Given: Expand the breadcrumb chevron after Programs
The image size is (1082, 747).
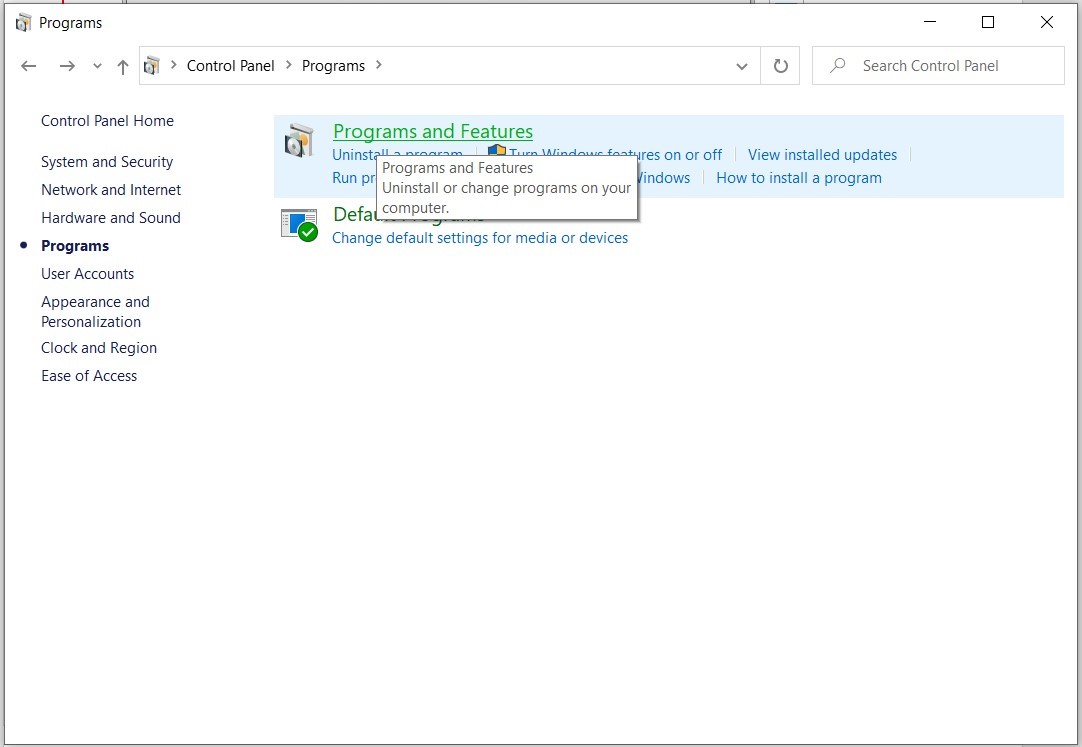Looking at the screenshot, I should (378, 65).
